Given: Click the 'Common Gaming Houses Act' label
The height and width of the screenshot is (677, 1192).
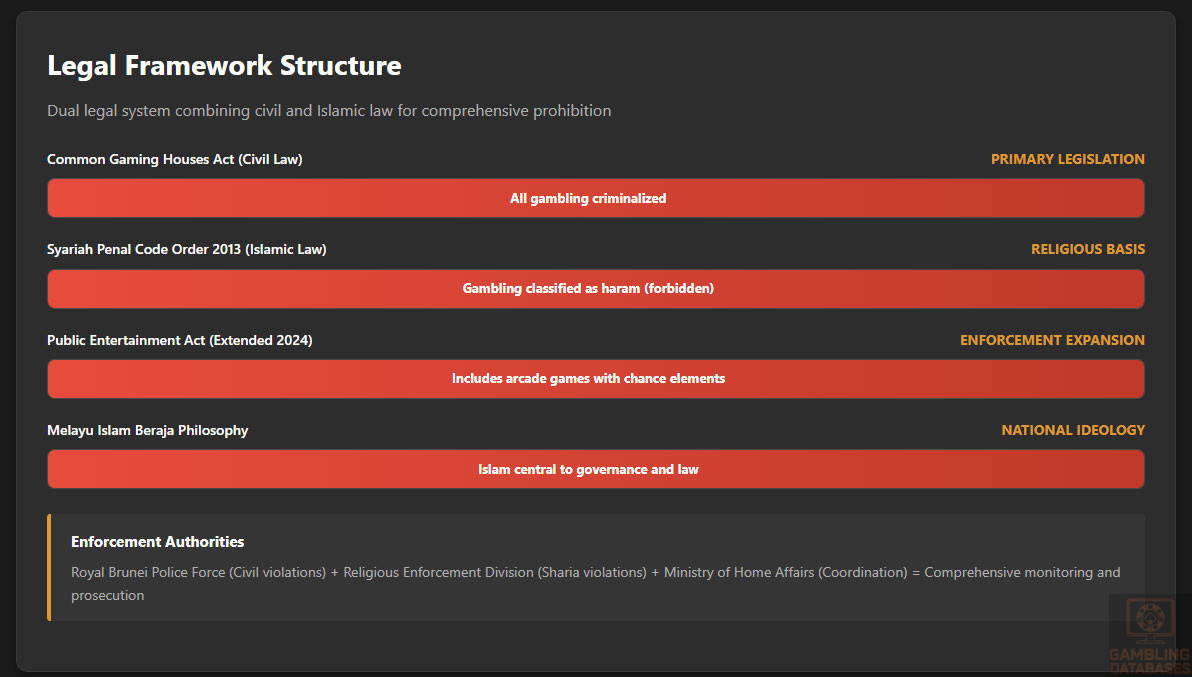Looking at the screenshot, I should [174, 159].
